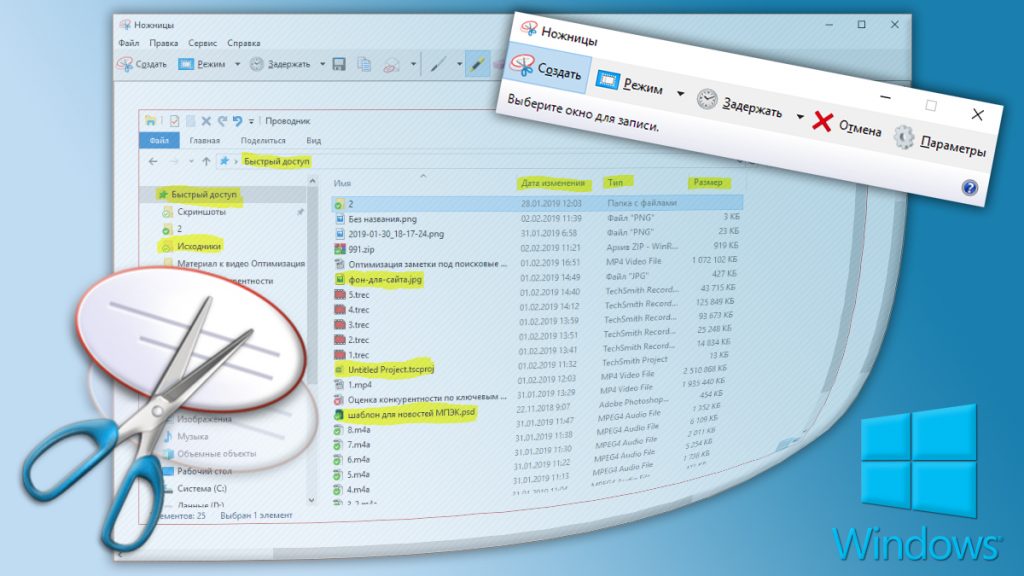Viewport: 1024px width, 576px height.
Task: Open Параметры with the gear icon
Action: pos(940,143)
